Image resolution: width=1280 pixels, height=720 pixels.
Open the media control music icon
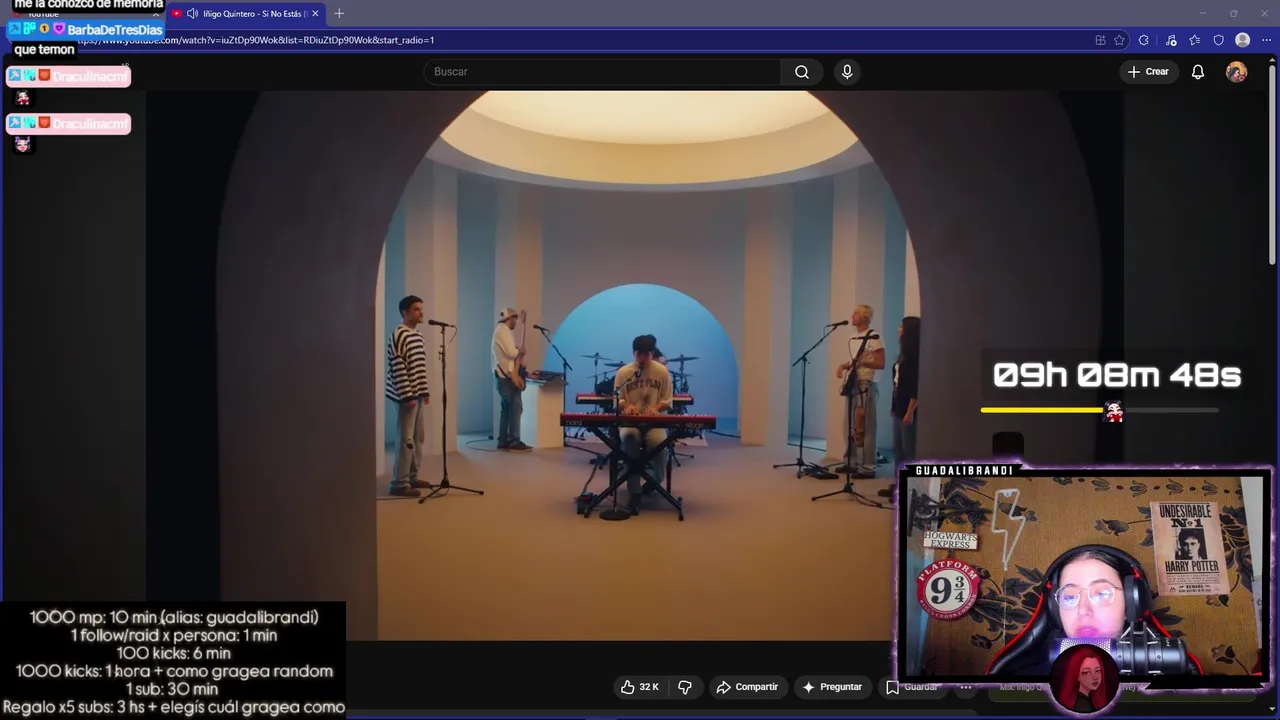pyautogui.click(x=1171, y=40)
